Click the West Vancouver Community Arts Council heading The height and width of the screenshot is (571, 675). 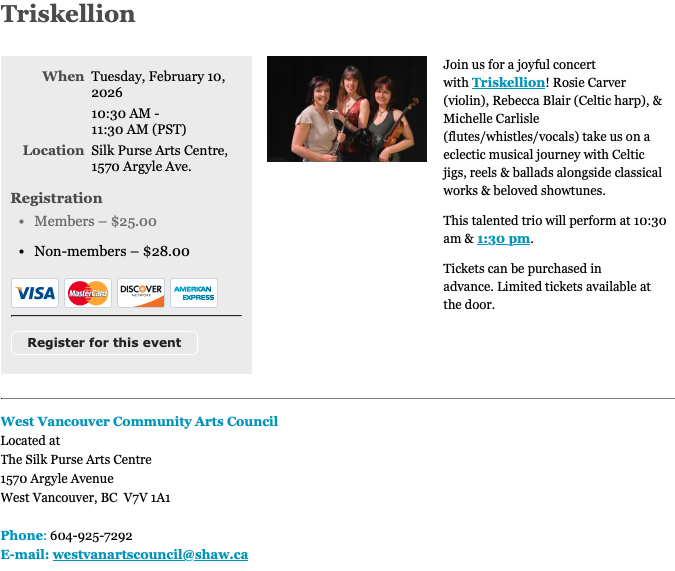(139, 421)
